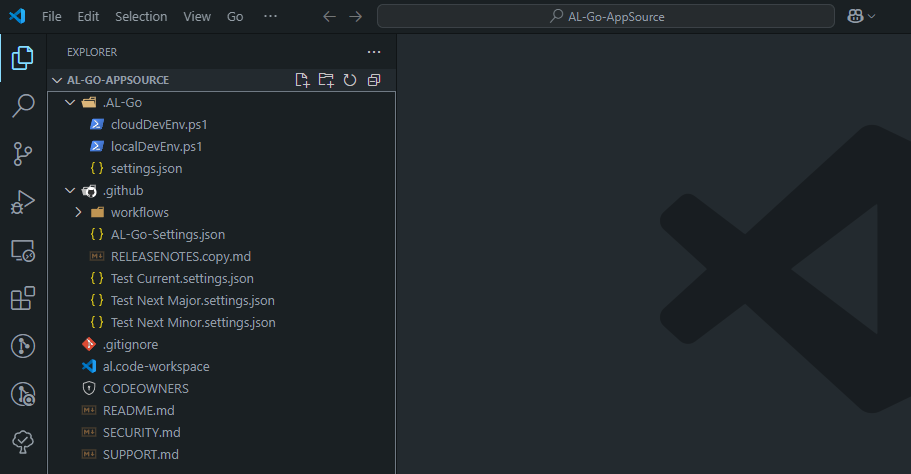Open Explorer views and more actions menu
This screenshot has width=911, height=474.
coord(374,52)
